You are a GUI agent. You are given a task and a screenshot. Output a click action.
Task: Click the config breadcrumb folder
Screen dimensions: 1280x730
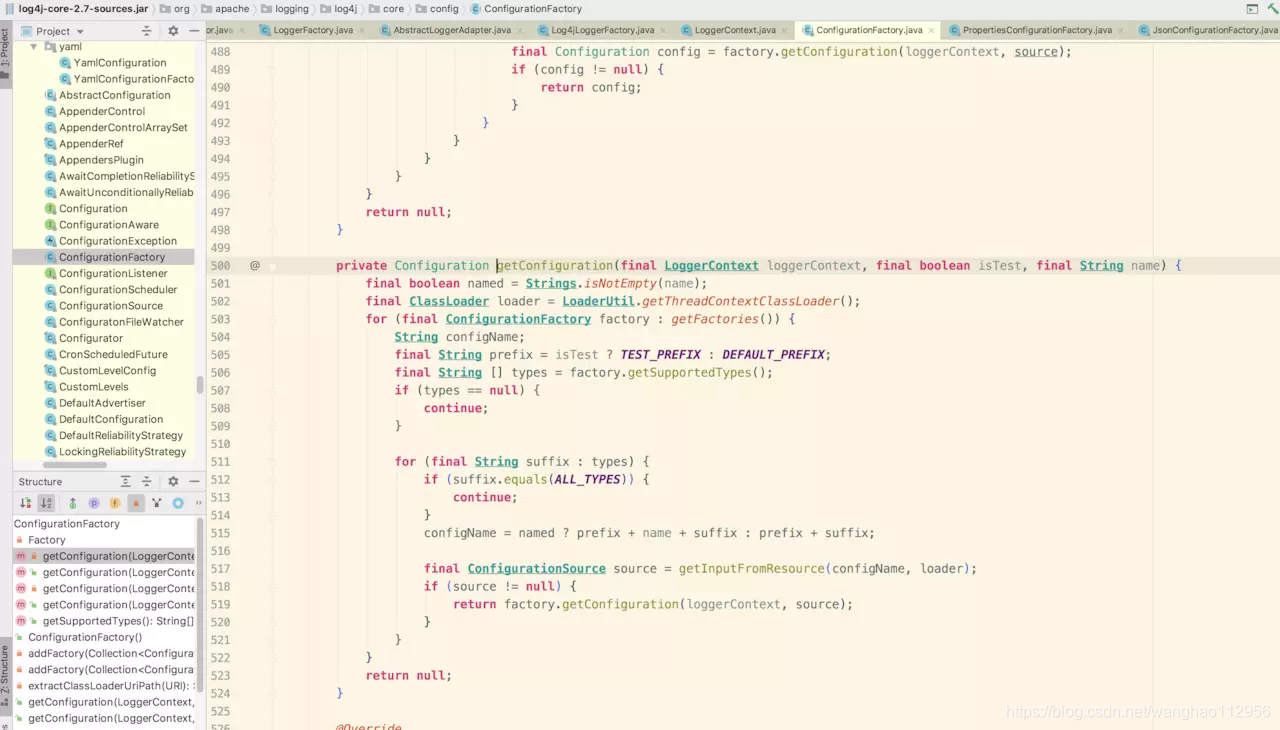click(436, 8)
